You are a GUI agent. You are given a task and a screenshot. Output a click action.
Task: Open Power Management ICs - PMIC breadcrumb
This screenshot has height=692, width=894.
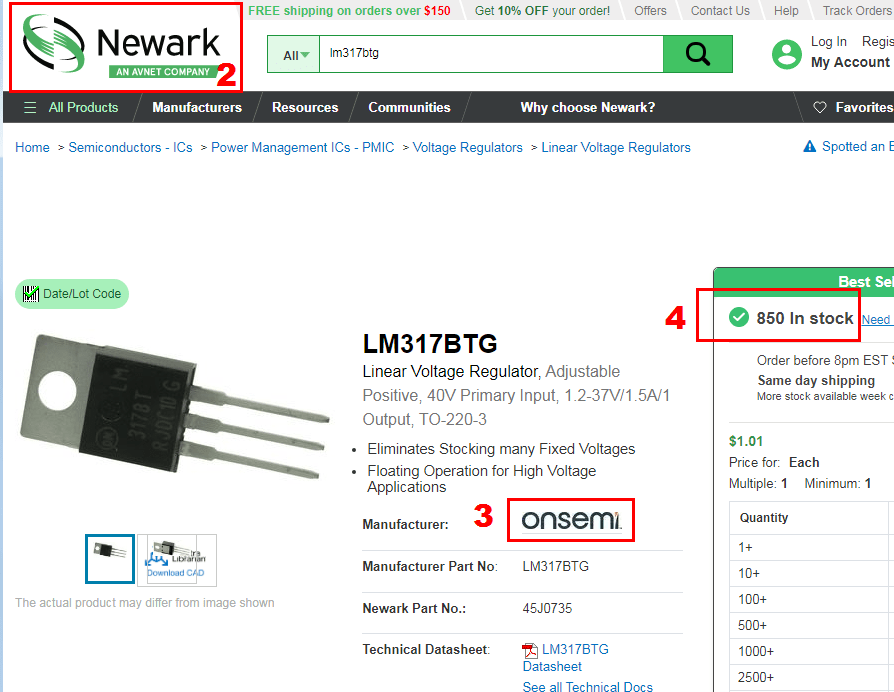(302, 148)
